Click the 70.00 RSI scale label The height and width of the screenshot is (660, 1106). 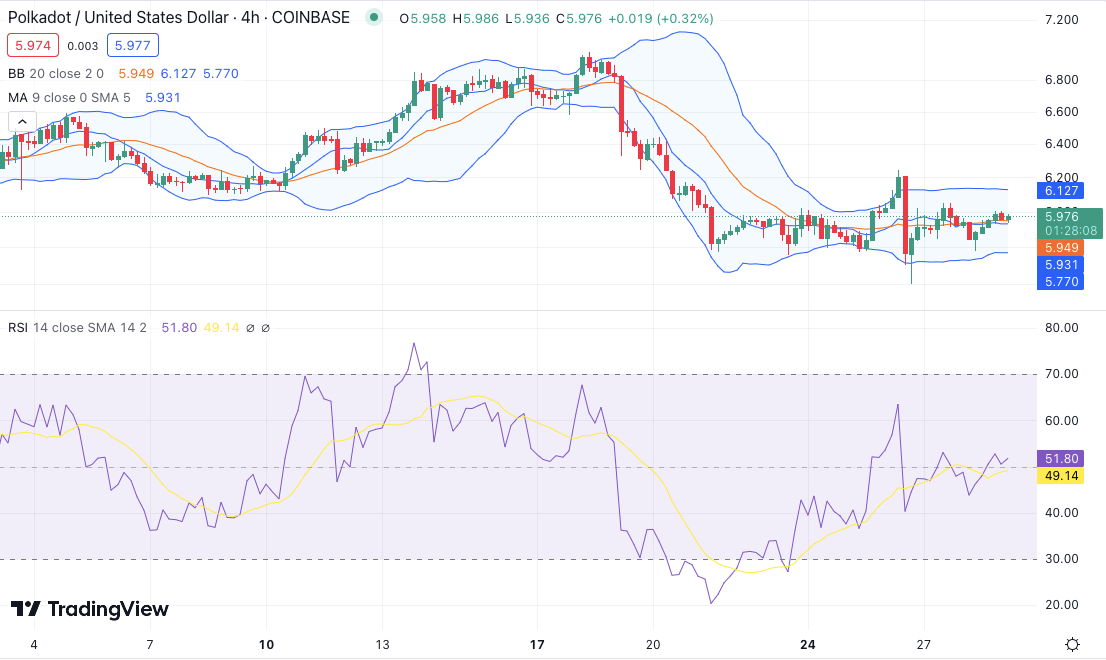click(x=1062, y=374)
